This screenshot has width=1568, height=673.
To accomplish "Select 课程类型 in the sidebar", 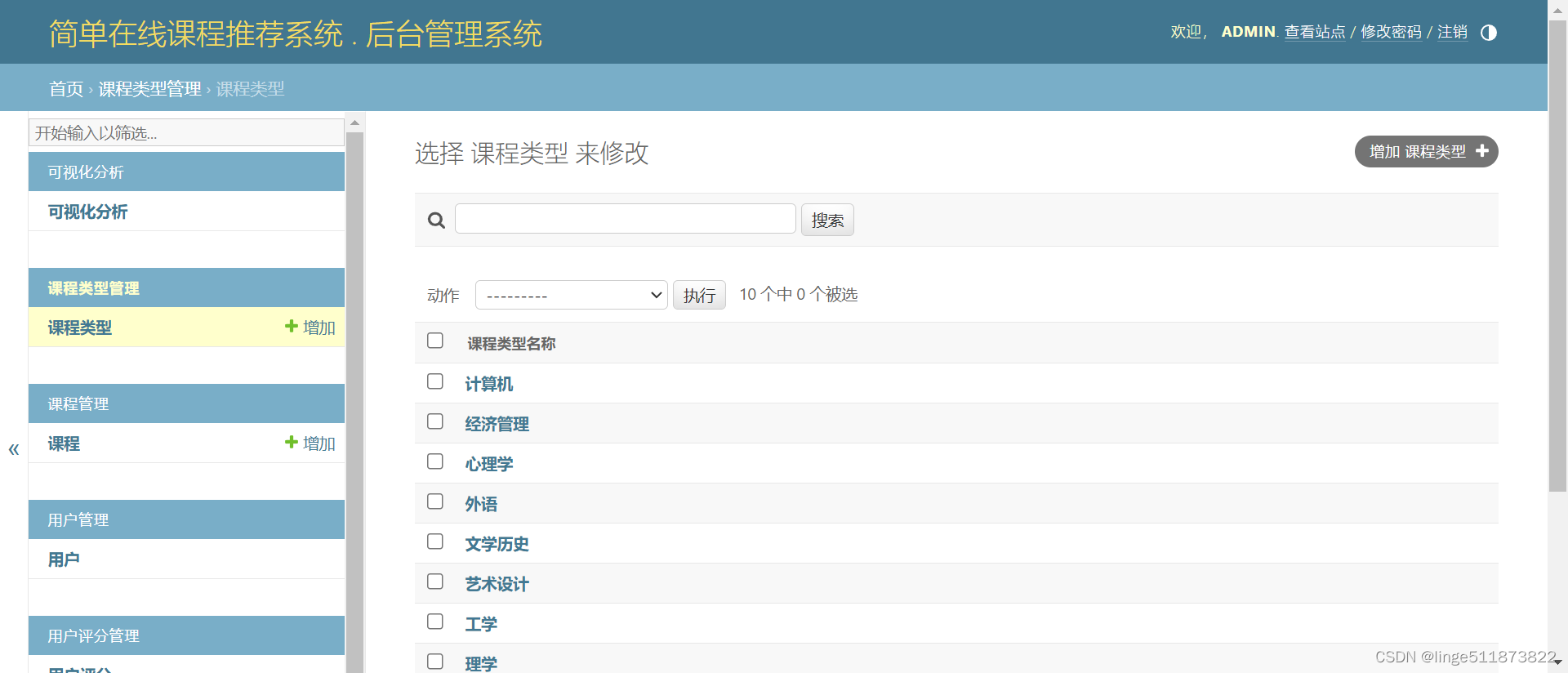I will (x=80, y=328).
